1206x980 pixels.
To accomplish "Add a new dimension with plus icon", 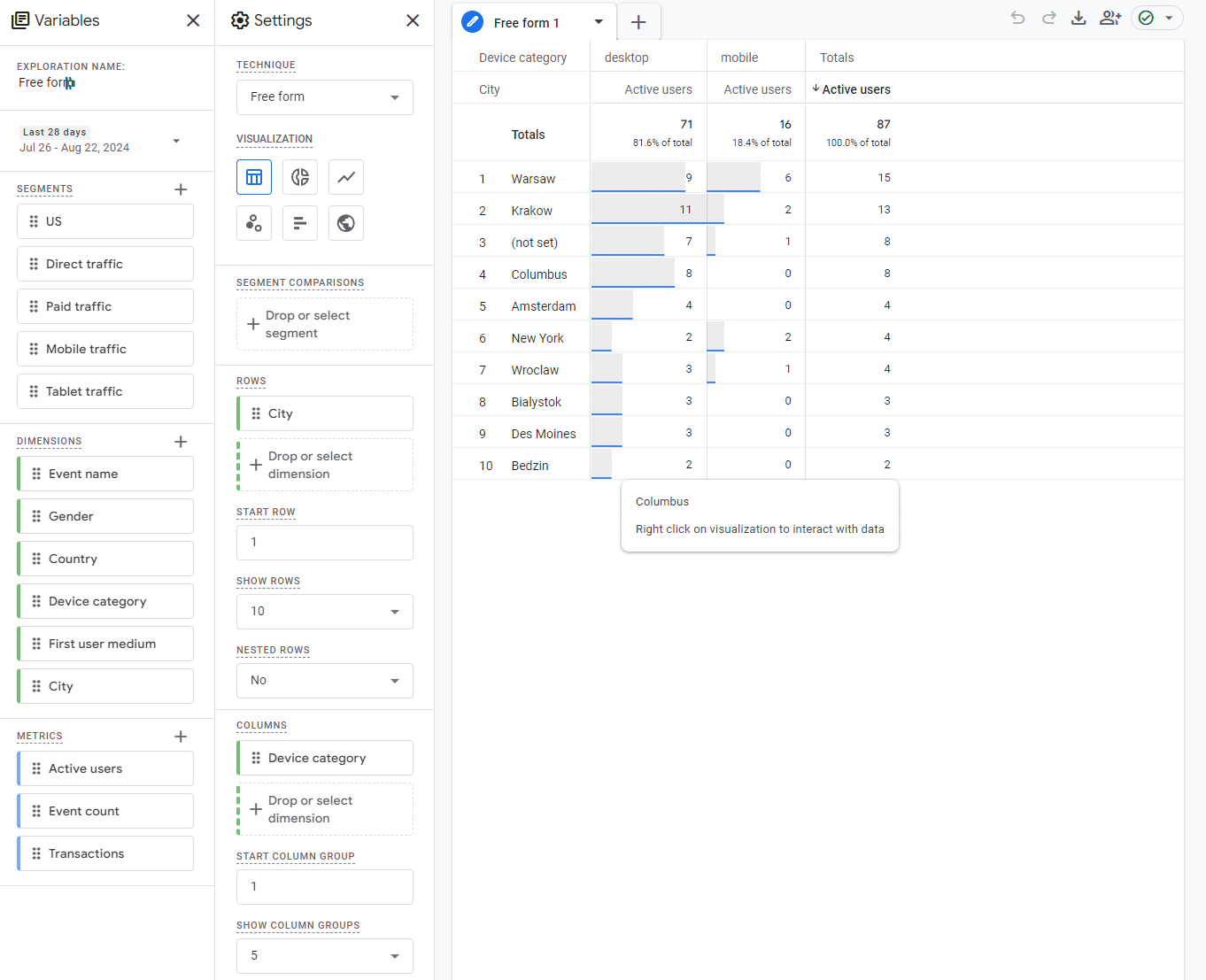I will click(181, 442).
